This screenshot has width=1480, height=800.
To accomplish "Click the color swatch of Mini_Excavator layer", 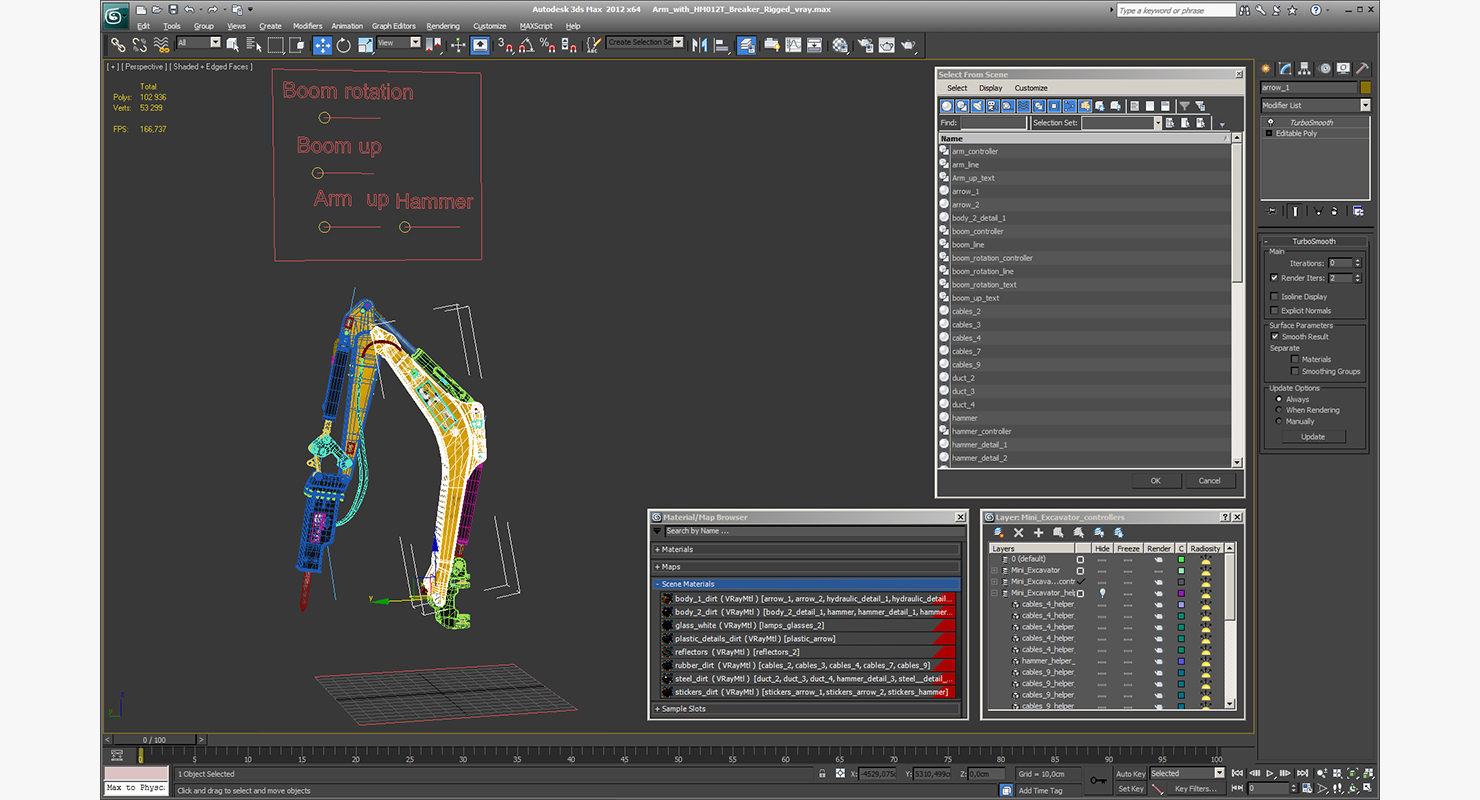I will pyautogui.click(x=1181, y=570).
